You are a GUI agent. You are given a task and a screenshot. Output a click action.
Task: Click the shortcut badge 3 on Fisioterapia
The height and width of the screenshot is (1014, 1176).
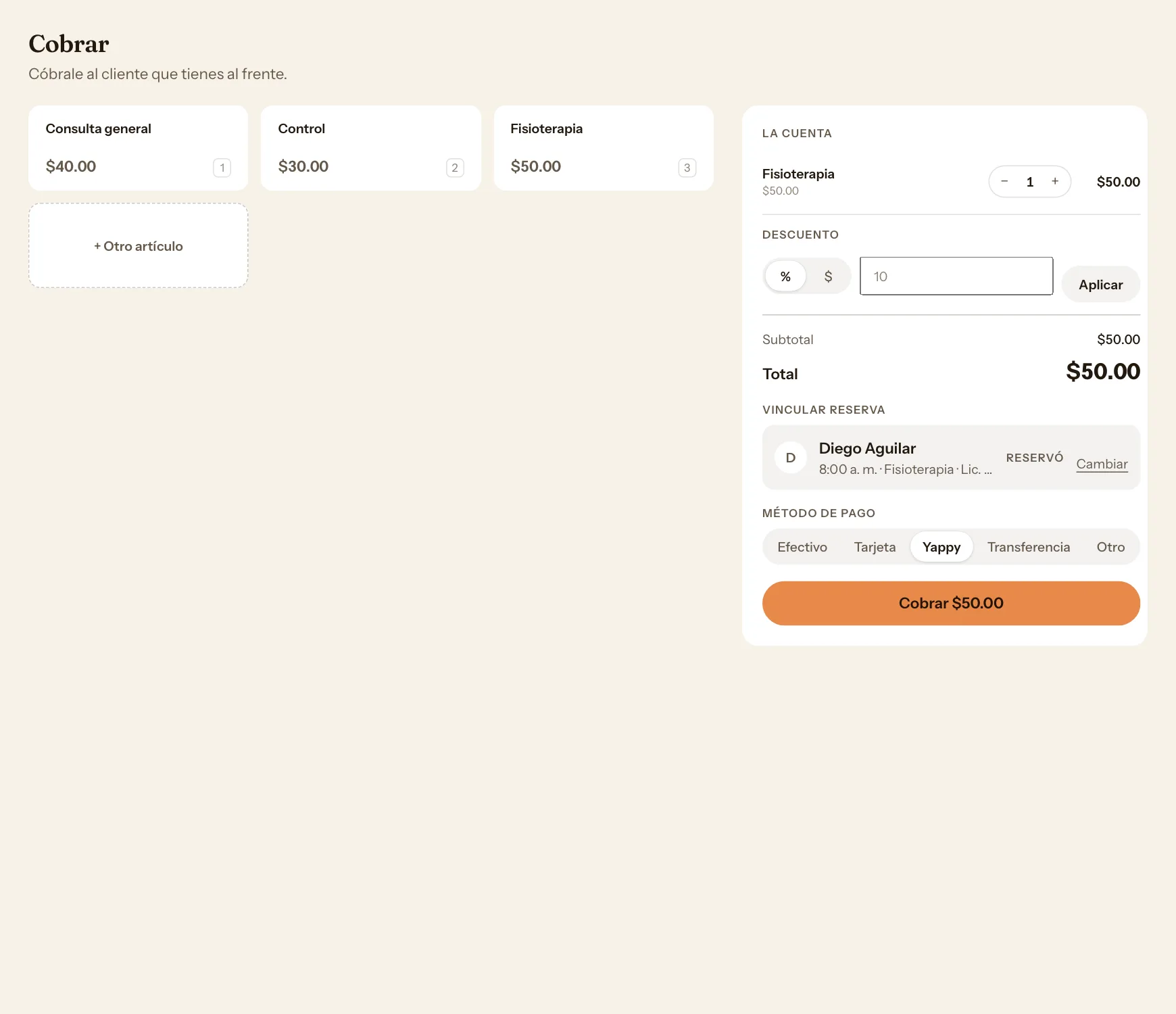pyautogui.click(x=687, y=168)
